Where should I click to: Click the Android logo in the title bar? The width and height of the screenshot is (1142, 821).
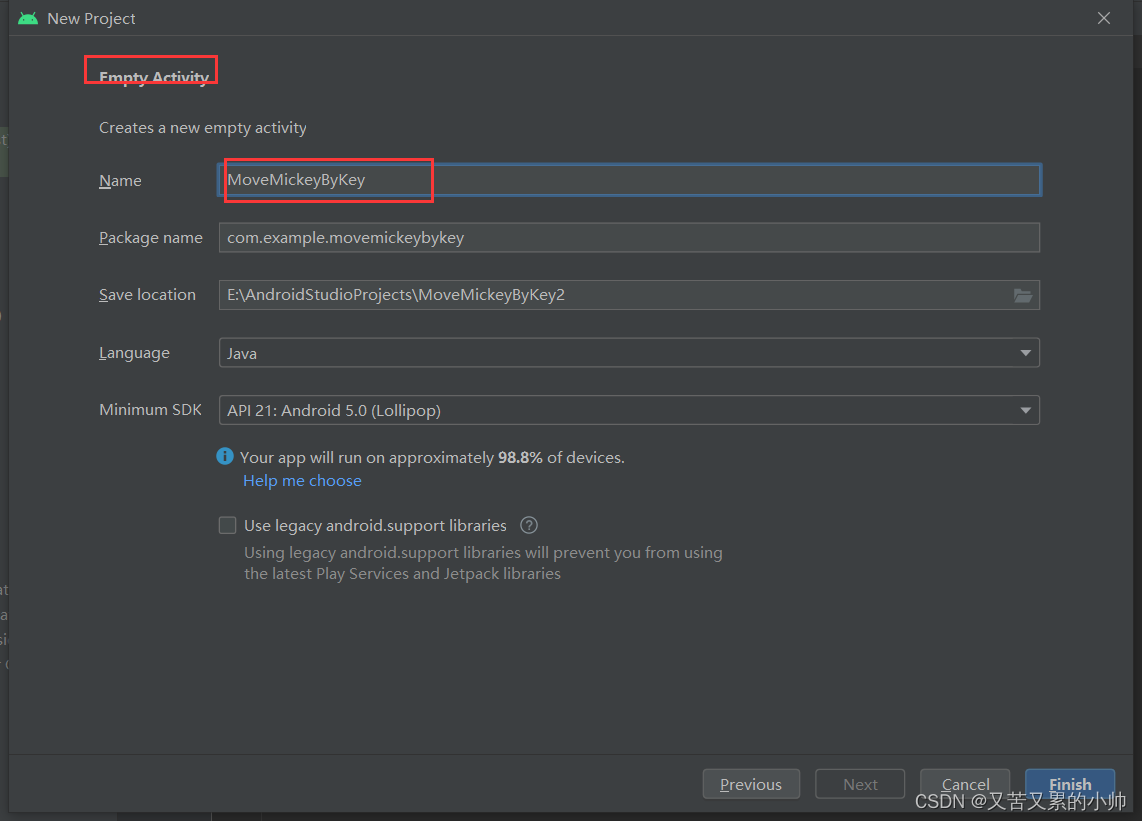coord(28,18)
